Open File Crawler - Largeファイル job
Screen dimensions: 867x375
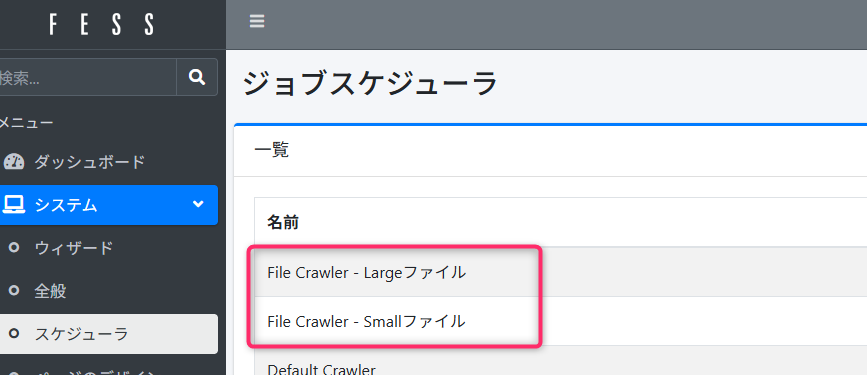click(366, 272)
